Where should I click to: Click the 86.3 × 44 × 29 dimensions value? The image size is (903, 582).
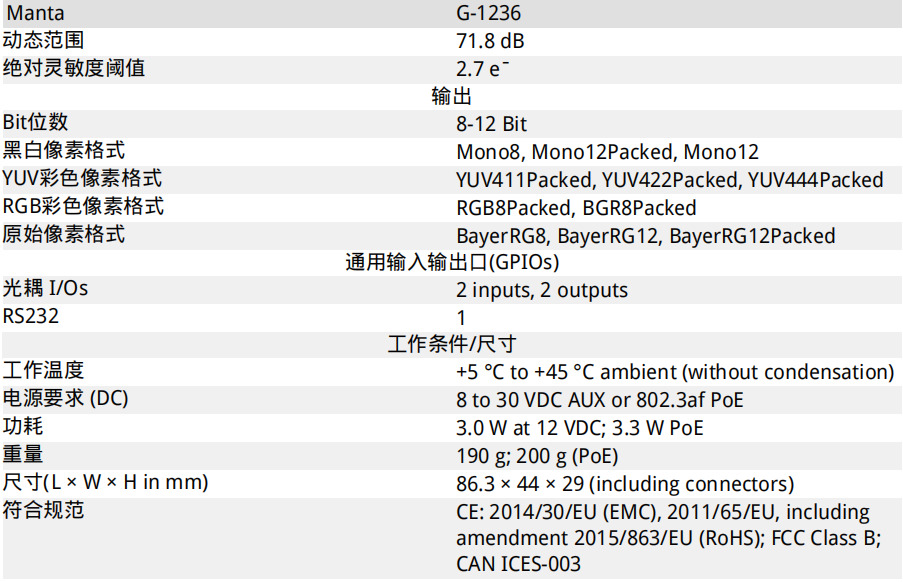point(520,484)
